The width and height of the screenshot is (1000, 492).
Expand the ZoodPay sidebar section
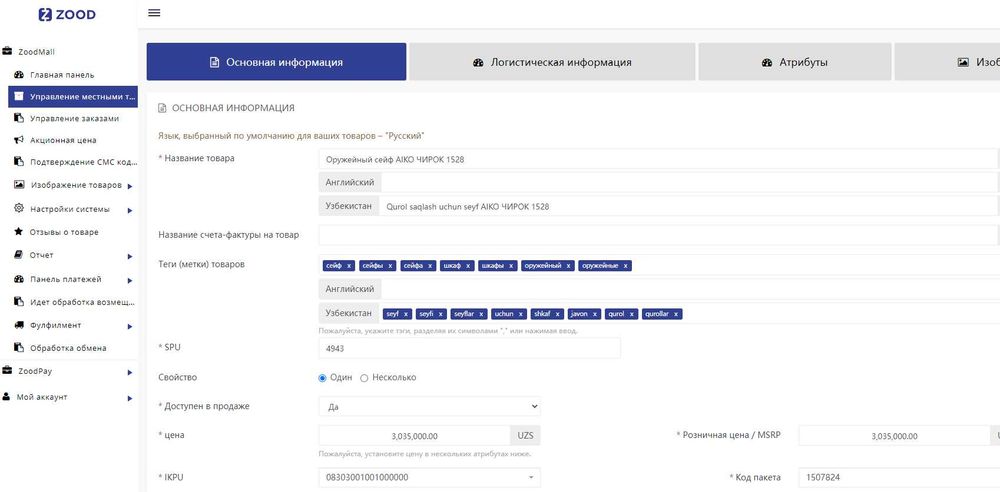coord(129,372)
